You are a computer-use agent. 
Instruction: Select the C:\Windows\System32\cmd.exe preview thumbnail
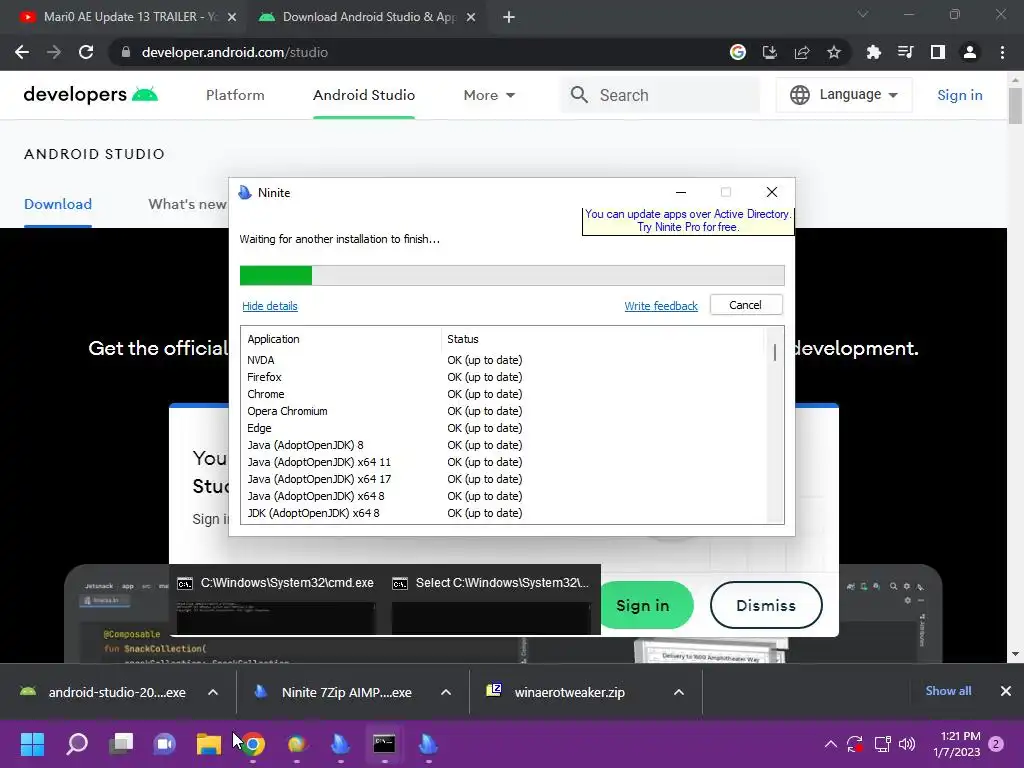coord(276,600)
